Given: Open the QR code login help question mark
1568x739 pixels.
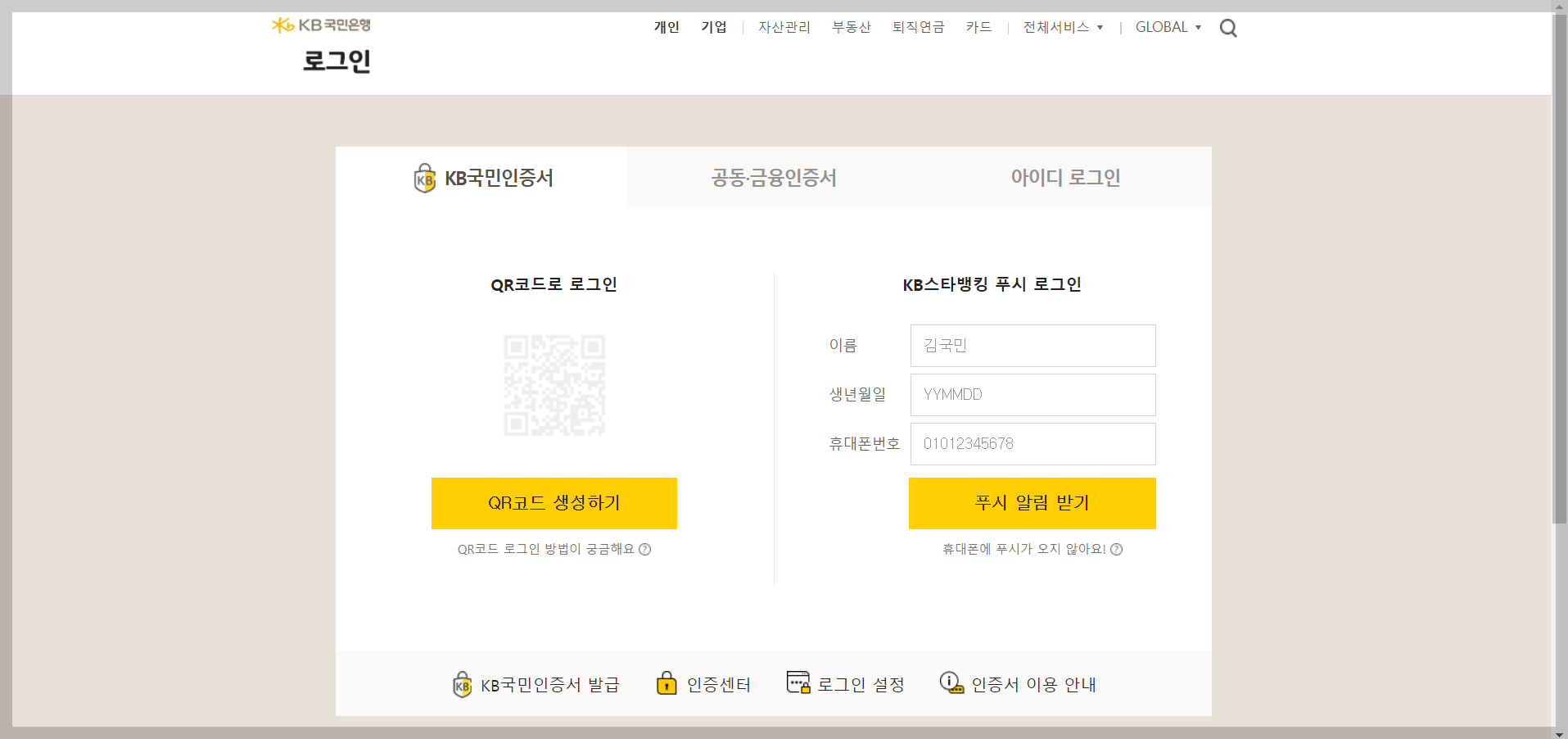Looking at the screenshot, I should 645,550.
